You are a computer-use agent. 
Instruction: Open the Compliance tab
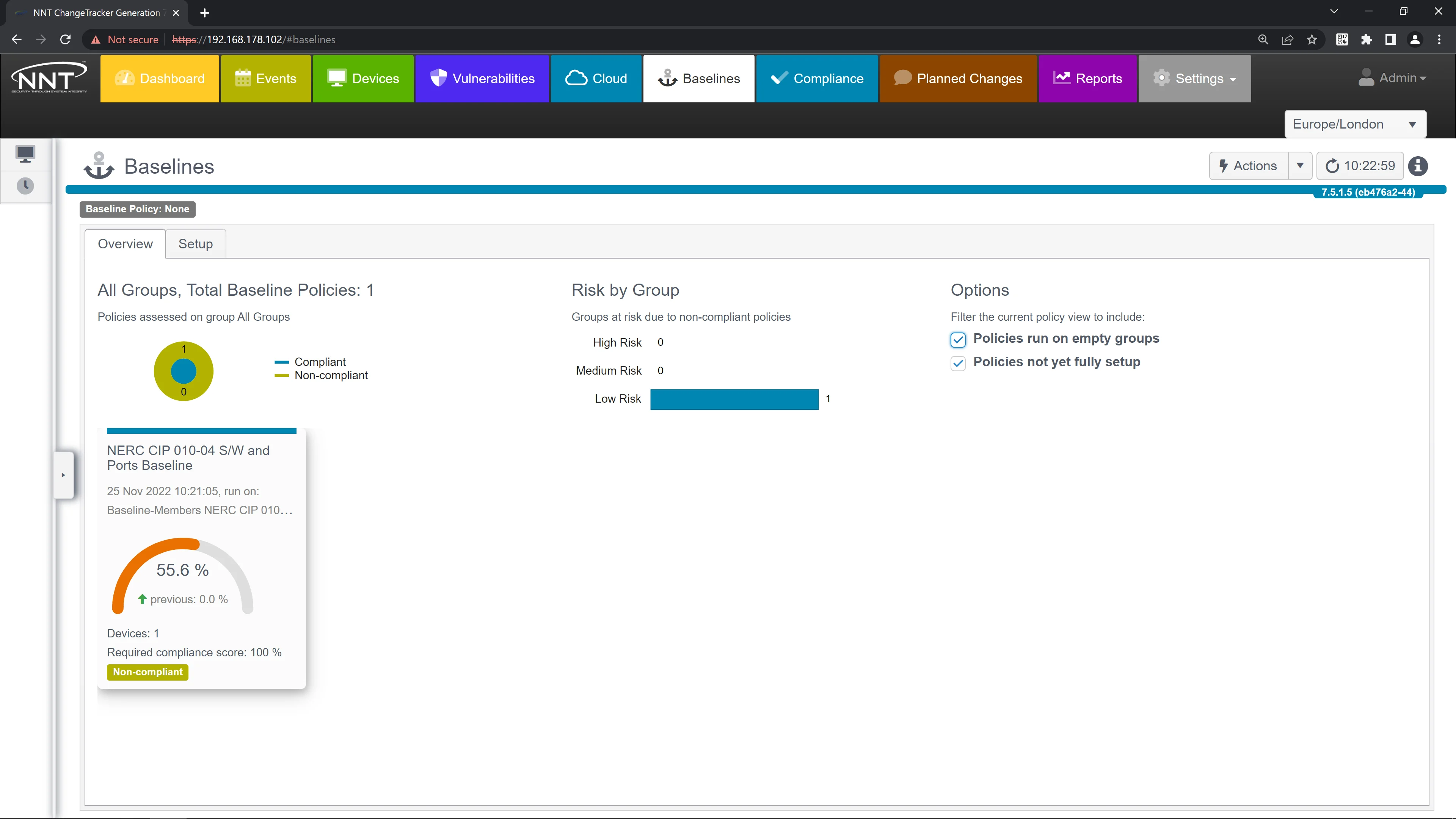click(817, 78)
